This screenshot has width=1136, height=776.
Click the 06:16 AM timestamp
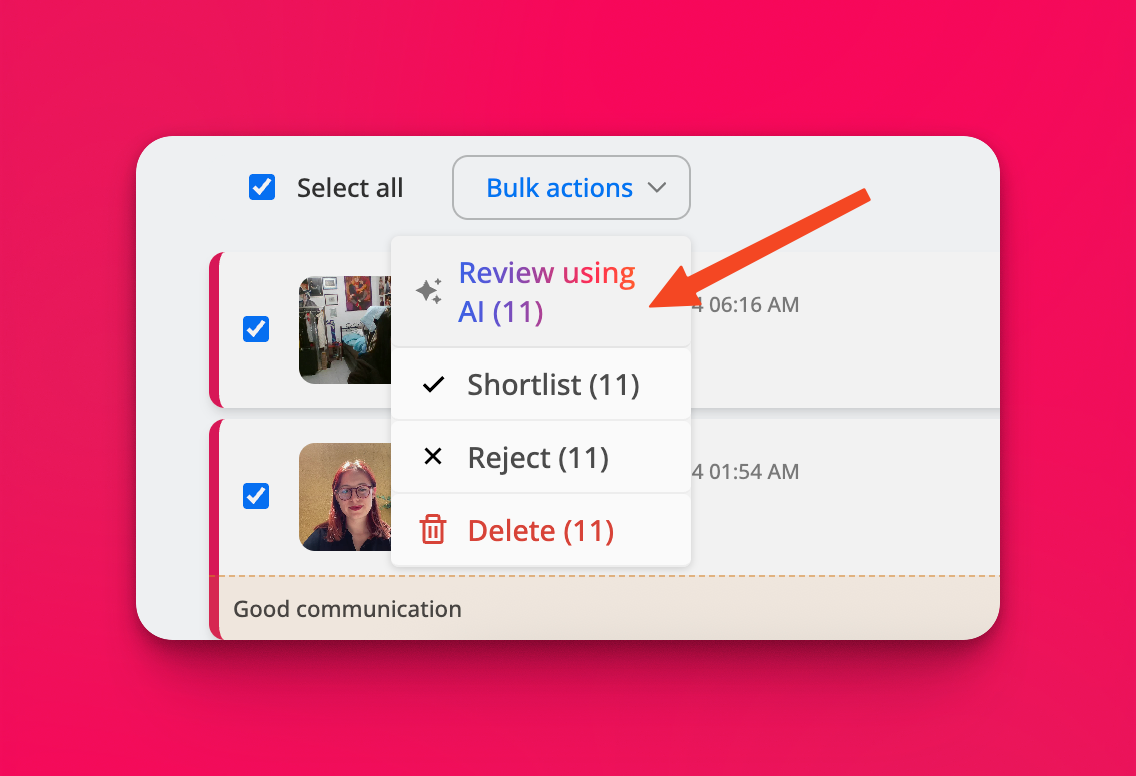coord(746,305)
